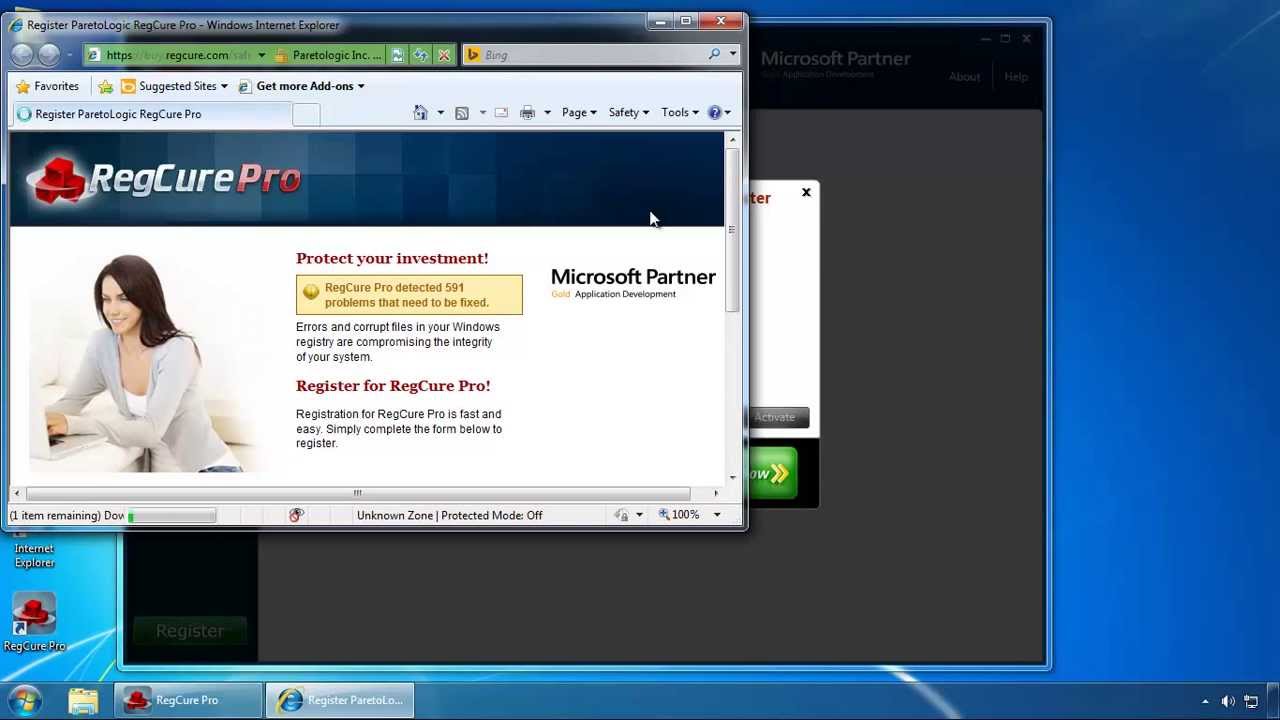
Task: Open the Help question-mark icon
Action: [x=714, y=113]
